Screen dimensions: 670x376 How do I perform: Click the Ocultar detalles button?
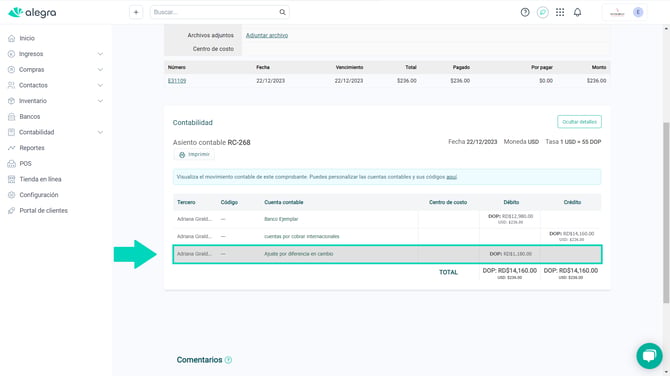[579, 122]
